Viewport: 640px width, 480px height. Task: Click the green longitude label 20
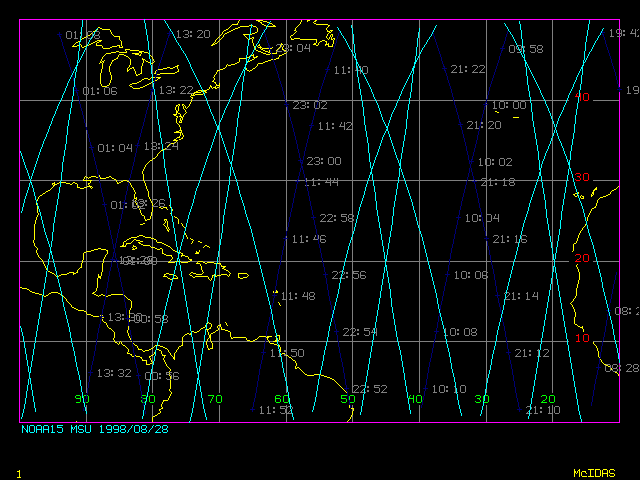548,399
